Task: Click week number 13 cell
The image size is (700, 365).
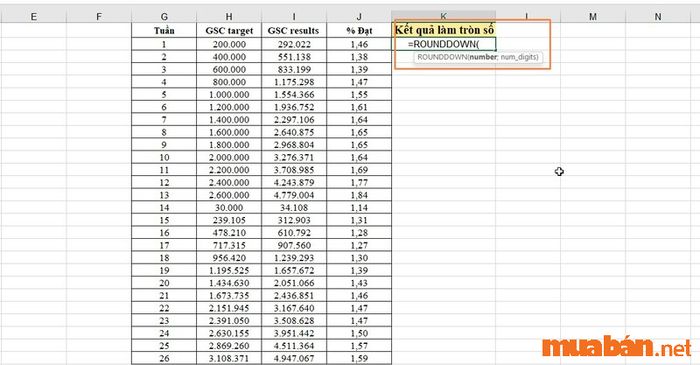Action: point(164,195)
